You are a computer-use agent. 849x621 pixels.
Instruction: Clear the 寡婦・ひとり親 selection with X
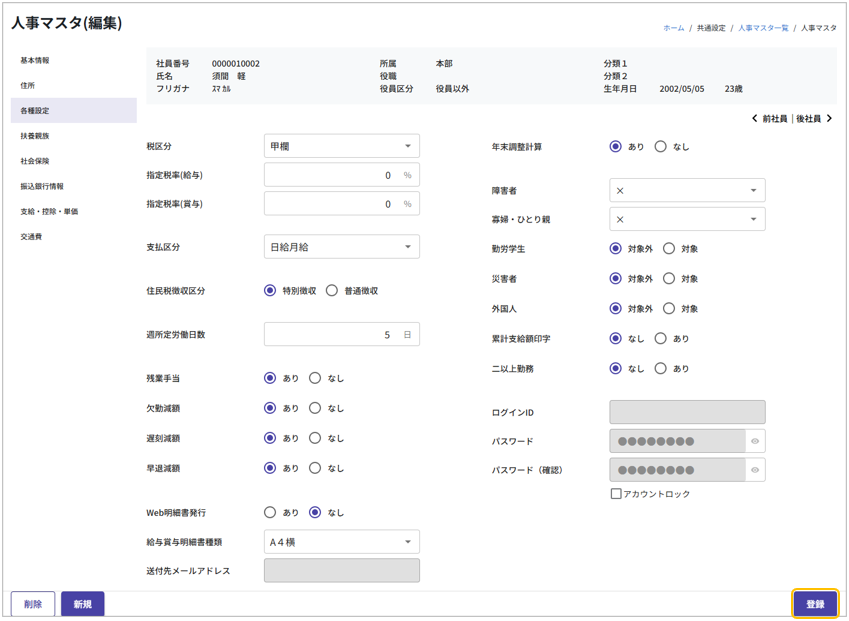[620, 220]
